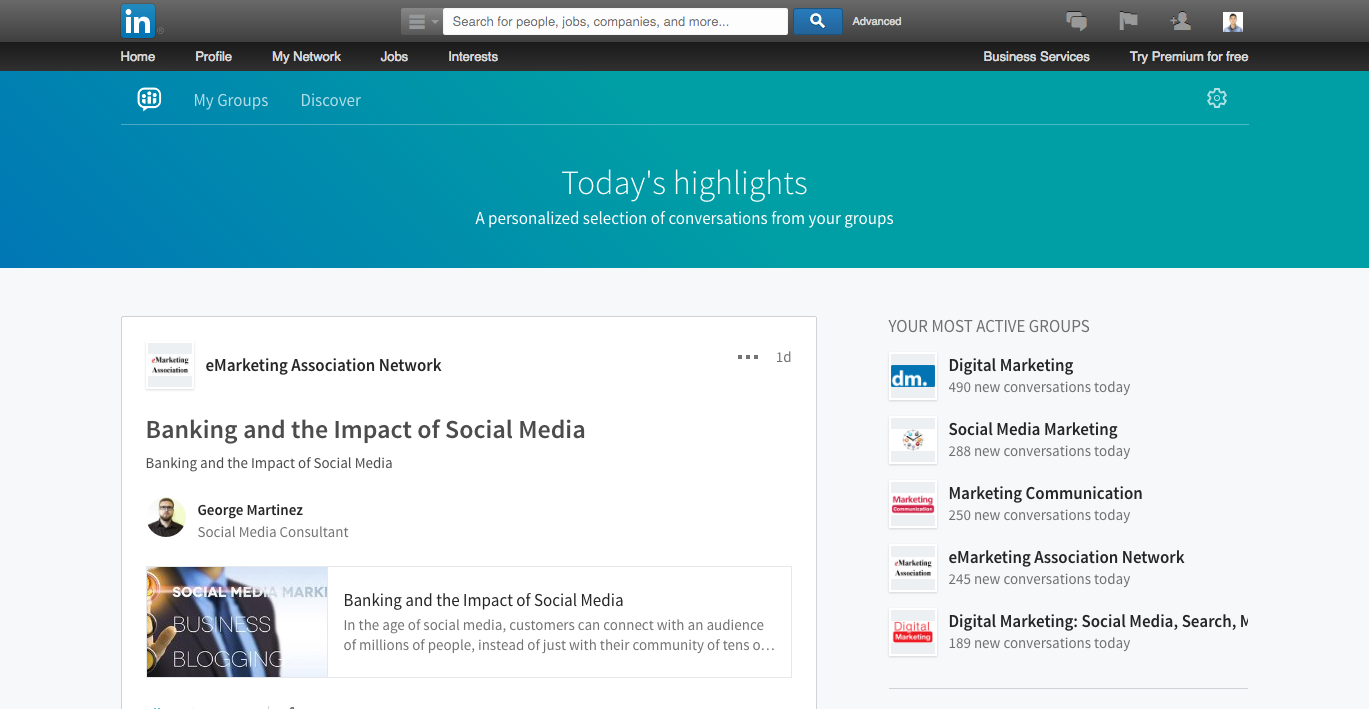Open George Martinez's profile name link
Viewport: 1369px width, 709px height.
coord(250,510)
